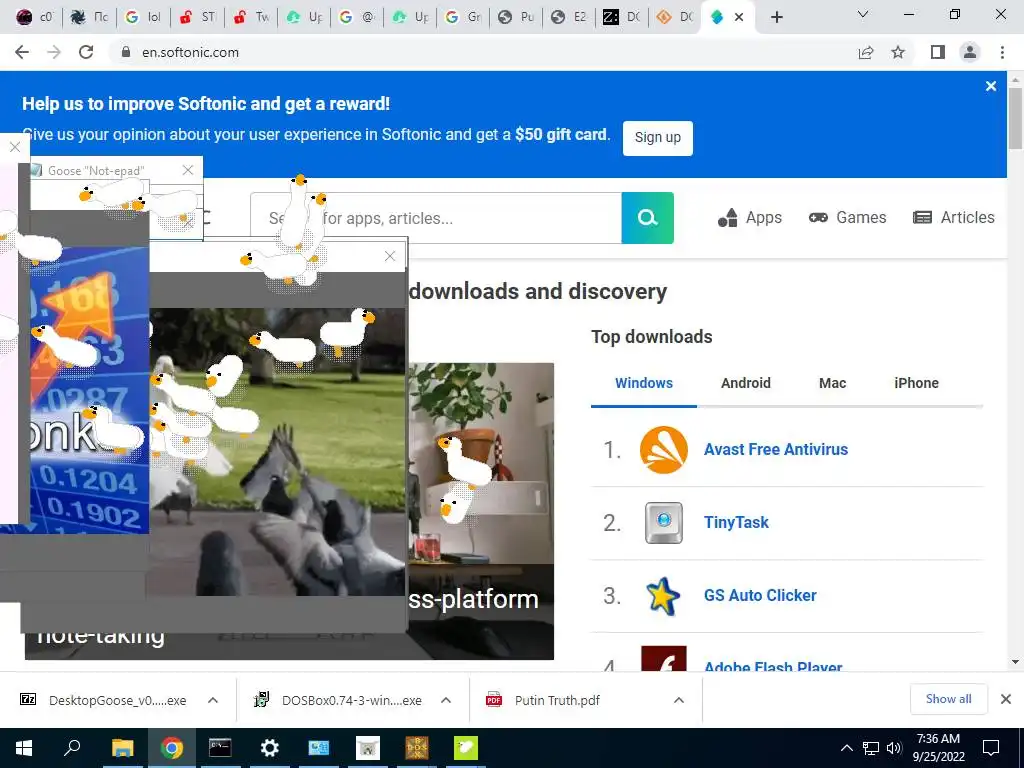Click the share page icon in address bar
This screenshot has width=1024, height=768.
(866, 52)
